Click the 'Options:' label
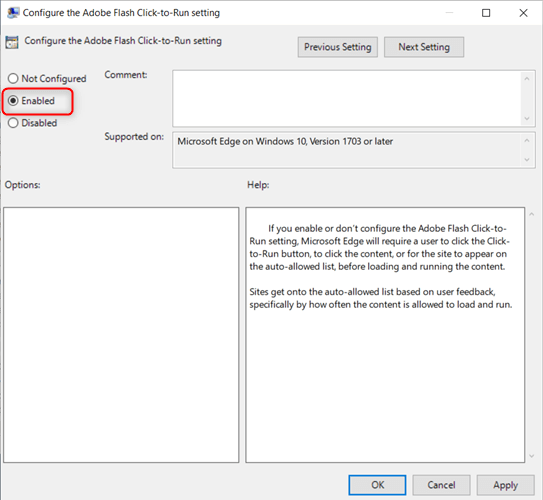 point(23,185)
